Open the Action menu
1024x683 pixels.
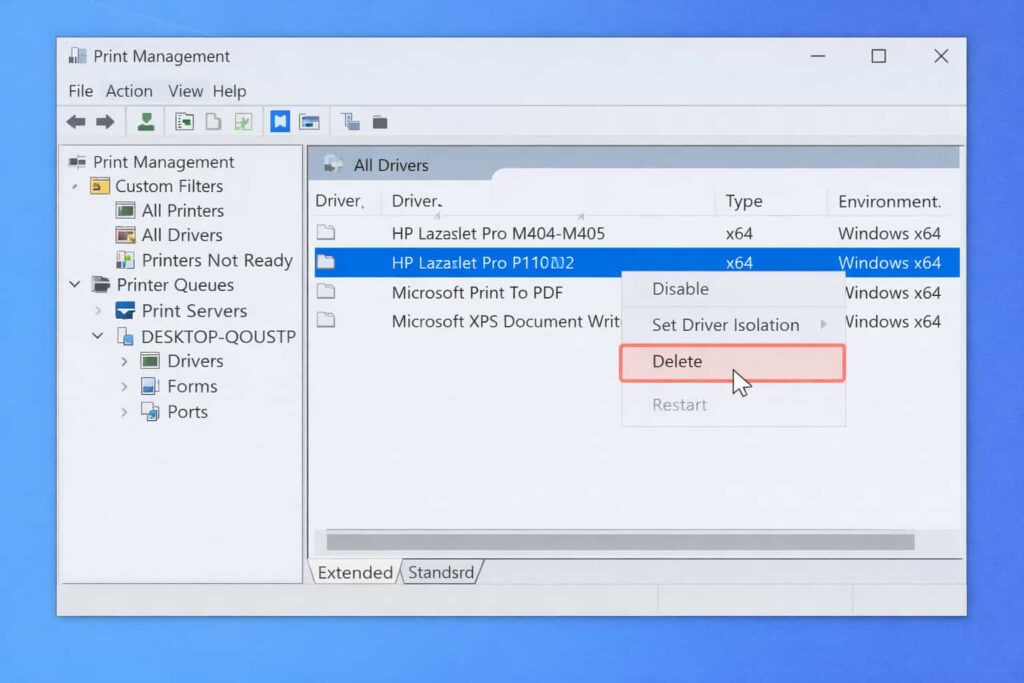pos(129,91)
